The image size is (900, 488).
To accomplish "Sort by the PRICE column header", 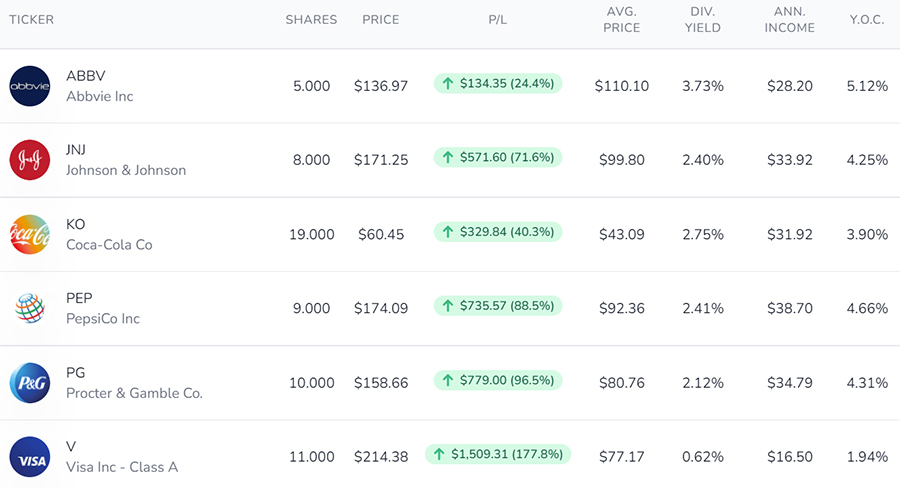I will point(381,20).
